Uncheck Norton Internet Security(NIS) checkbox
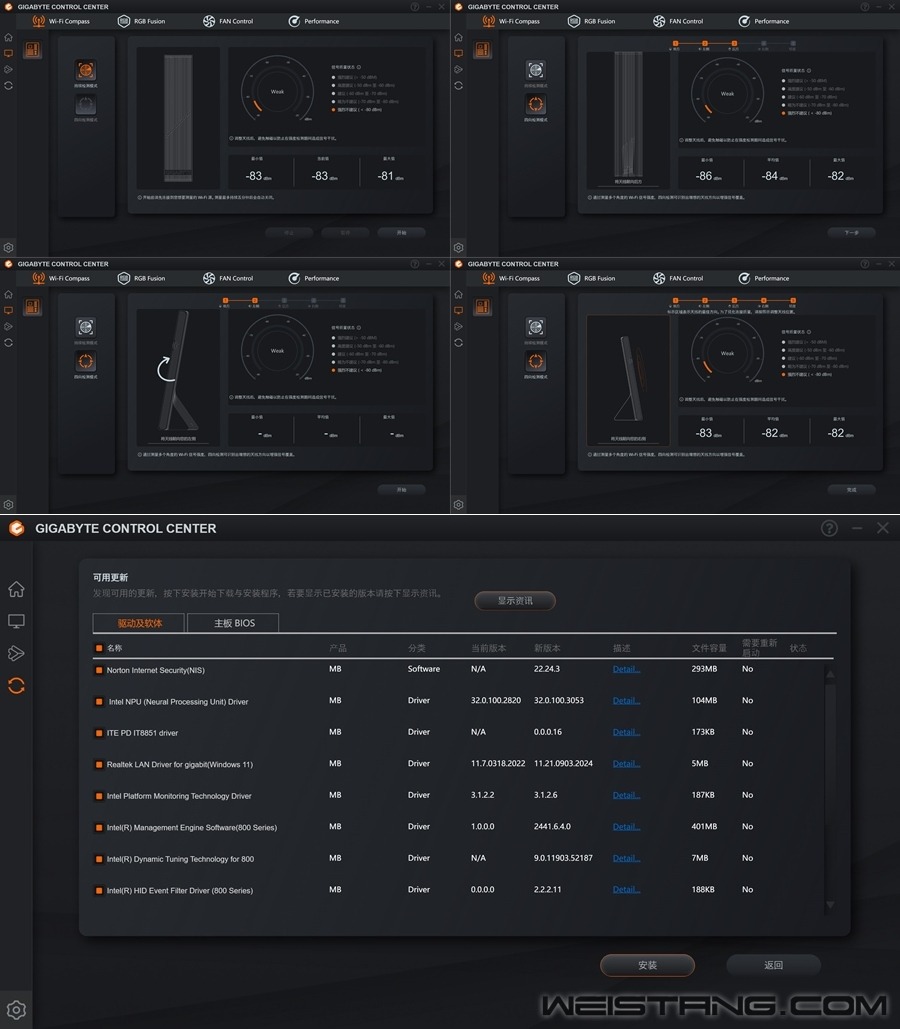 99,670
